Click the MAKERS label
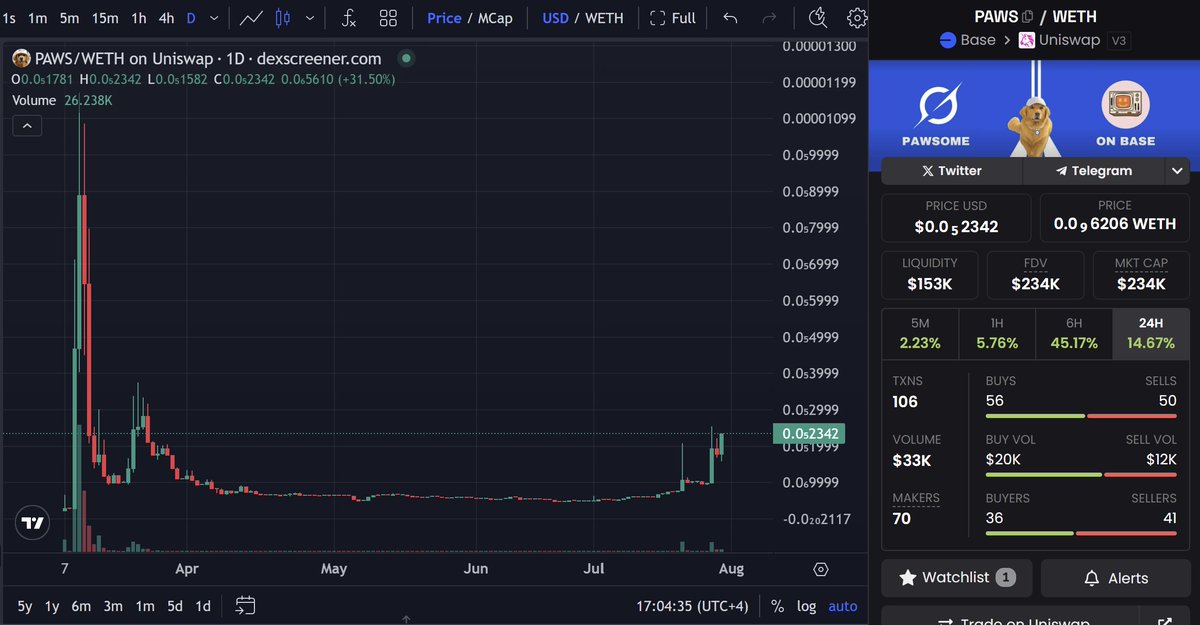1200x625 pixels. 916,497
